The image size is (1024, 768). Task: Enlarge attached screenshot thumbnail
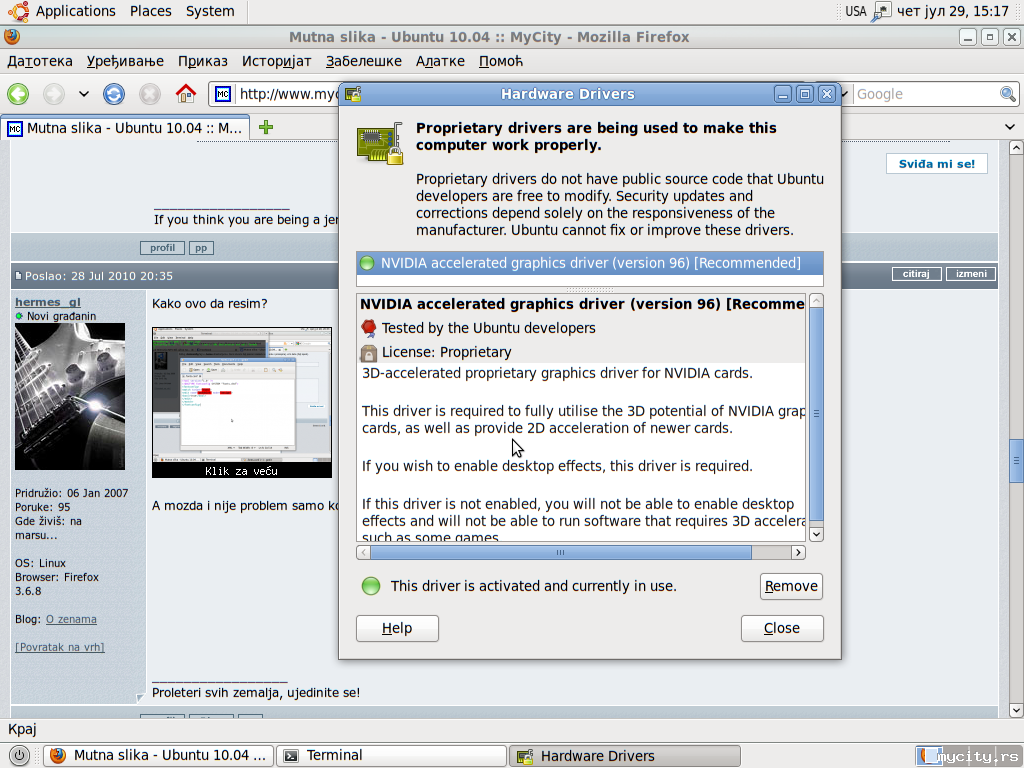242,402
